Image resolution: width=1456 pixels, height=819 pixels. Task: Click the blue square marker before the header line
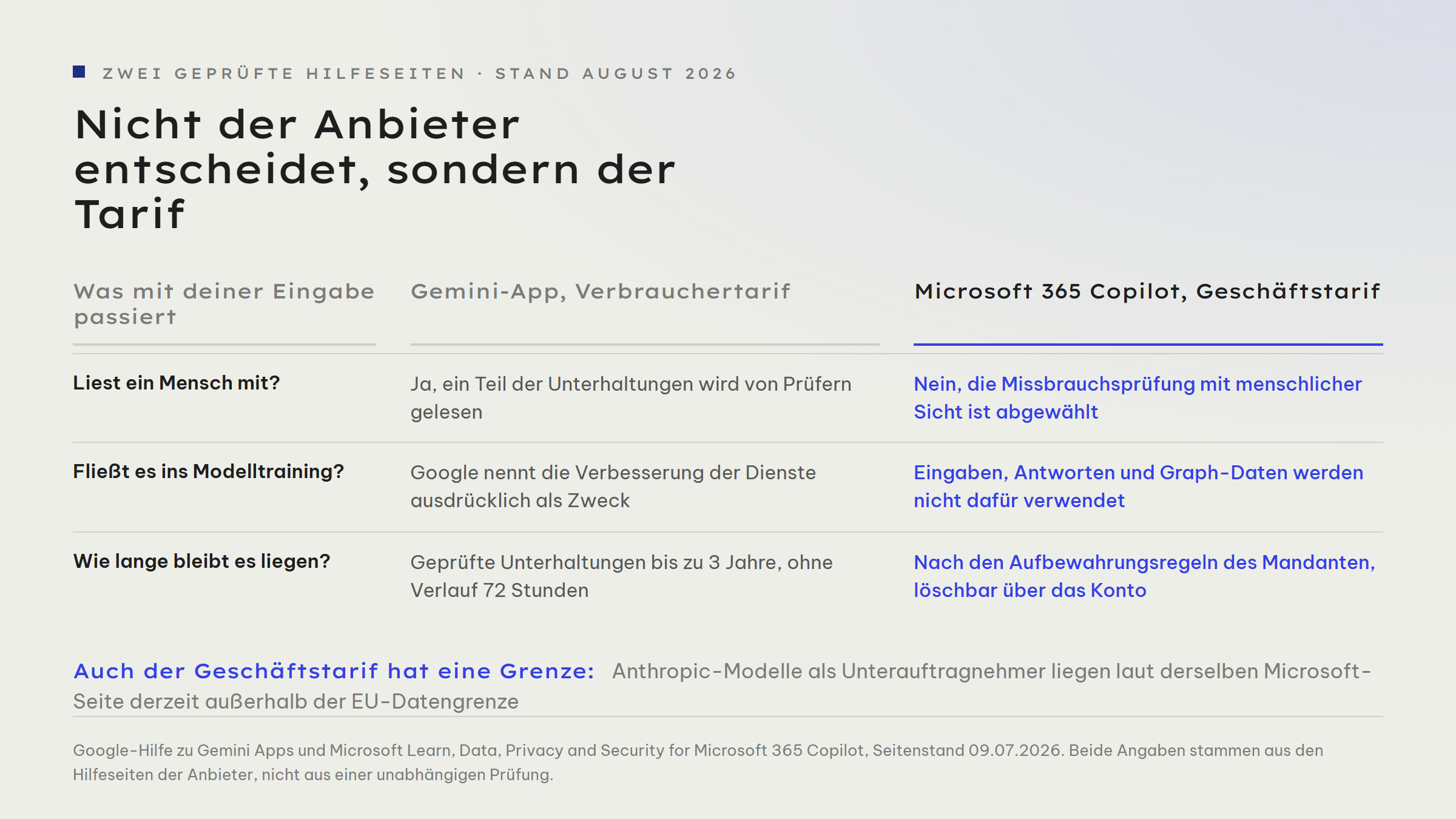click(x=79, y=72)
